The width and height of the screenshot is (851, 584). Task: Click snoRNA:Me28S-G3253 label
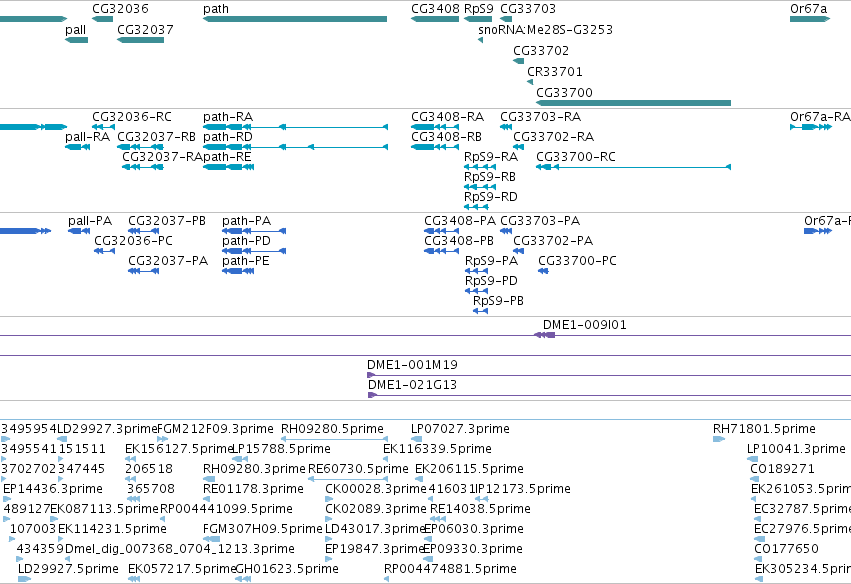545,30
